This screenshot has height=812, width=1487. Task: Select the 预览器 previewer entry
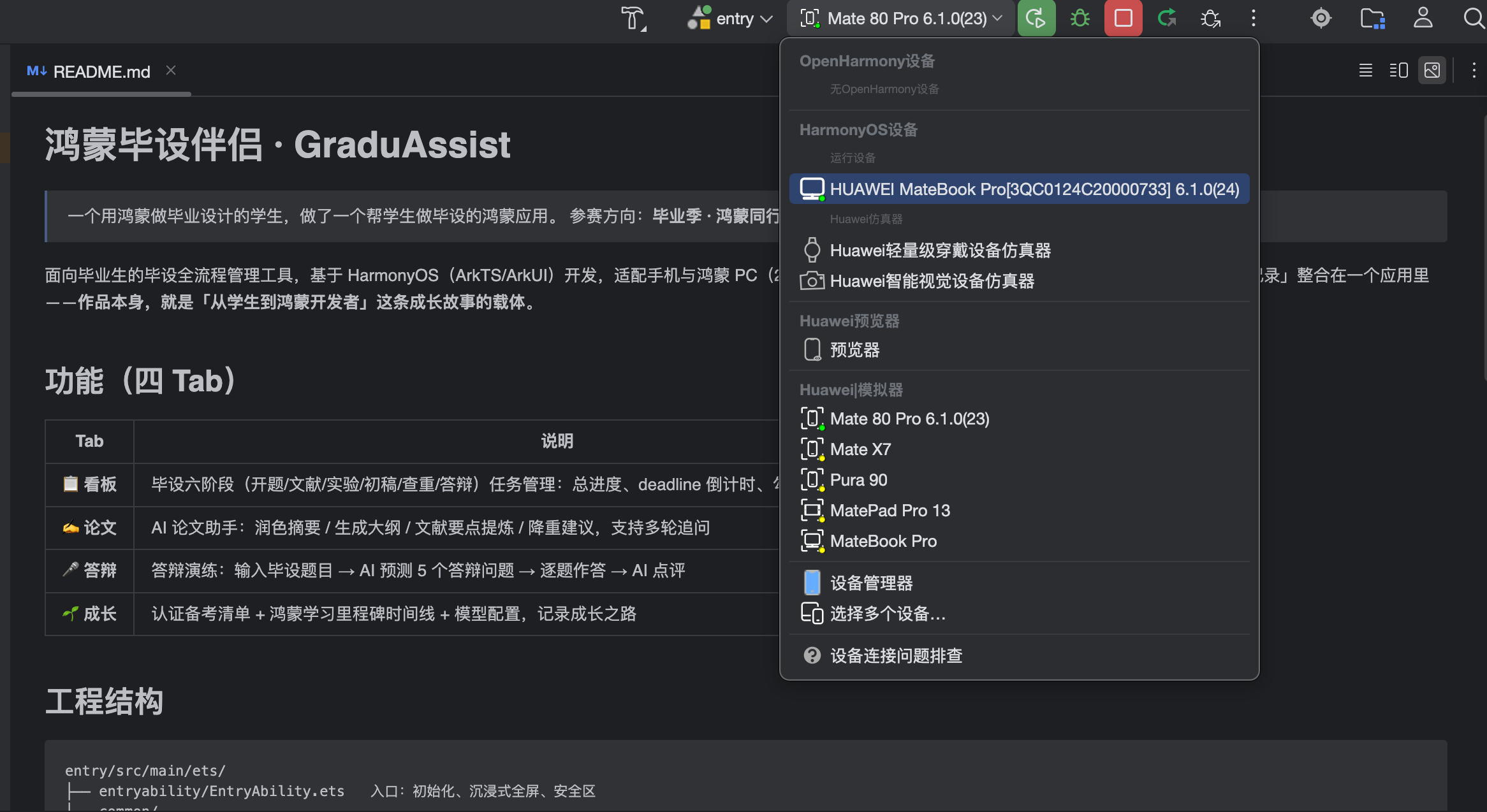(x=1019, y=350)
